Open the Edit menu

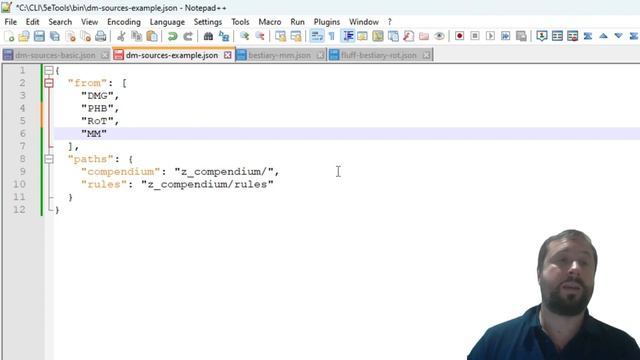[x=32, y=22]
